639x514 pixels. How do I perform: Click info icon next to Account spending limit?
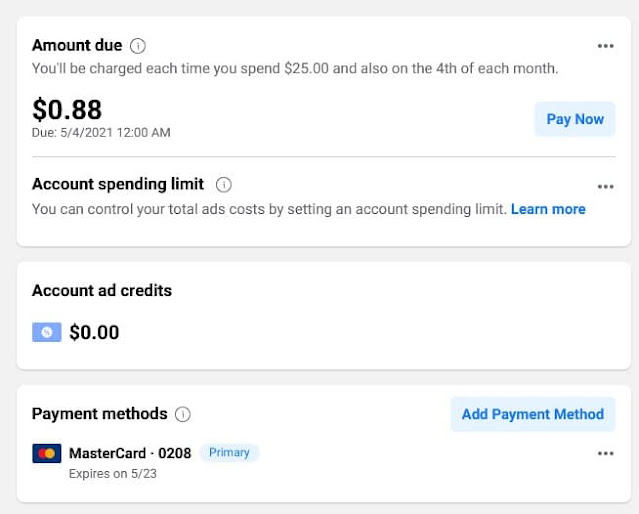pos(224,185)
